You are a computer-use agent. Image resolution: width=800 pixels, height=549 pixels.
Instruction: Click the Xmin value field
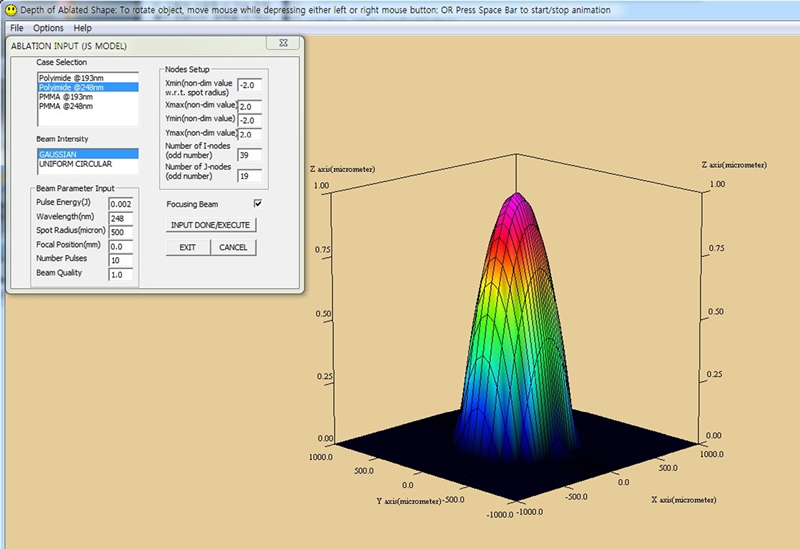pyautogui.click(x=250, y=87)
